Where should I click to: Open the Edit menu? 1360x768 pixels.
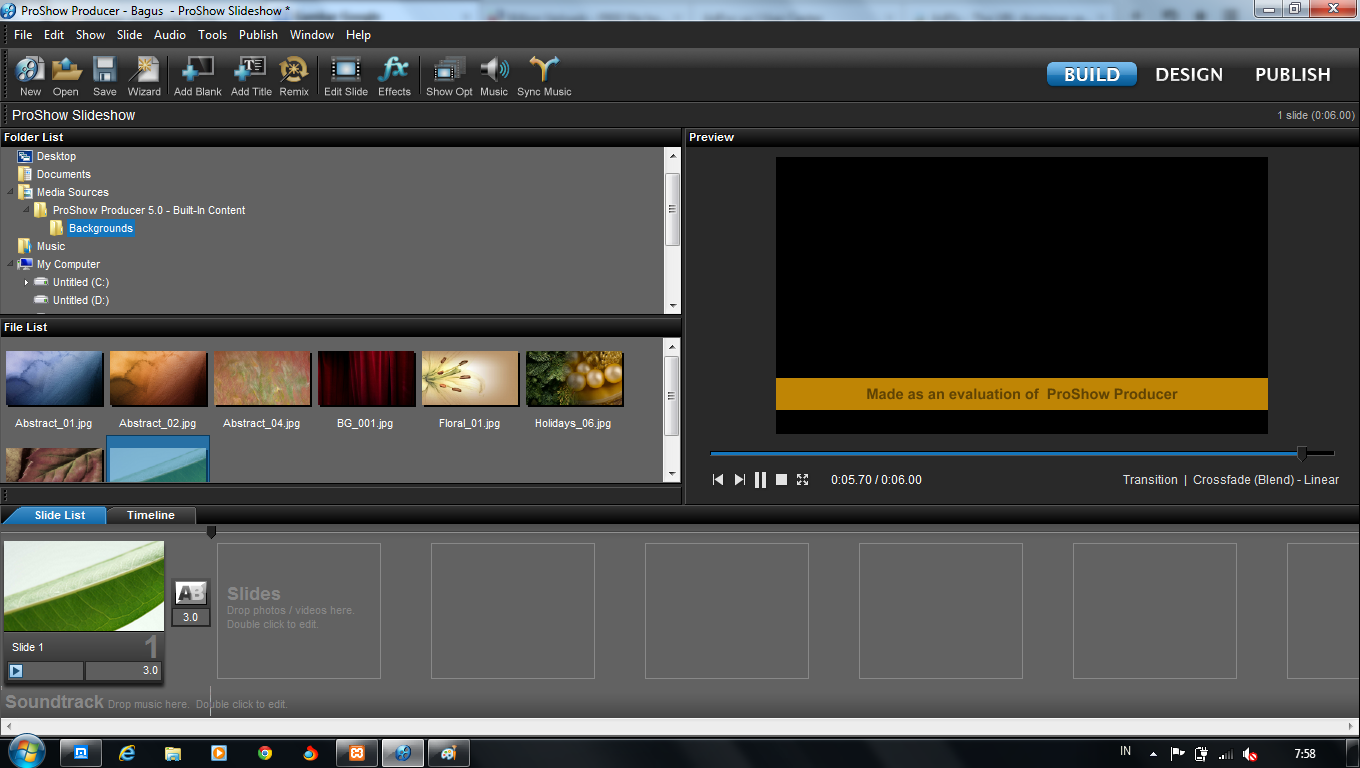54,35
